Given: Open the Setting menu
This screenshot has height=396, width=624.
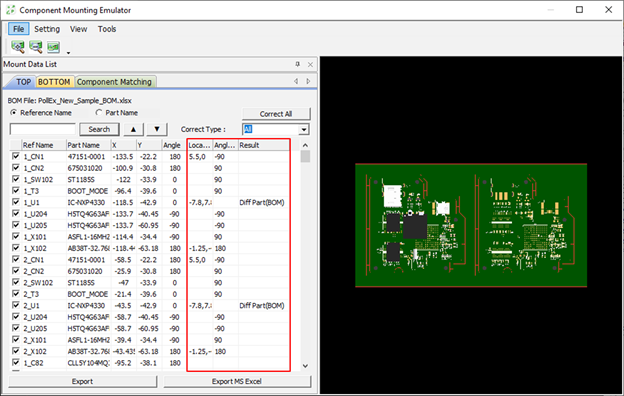Looking at the screenshot, I should (47, 29).
